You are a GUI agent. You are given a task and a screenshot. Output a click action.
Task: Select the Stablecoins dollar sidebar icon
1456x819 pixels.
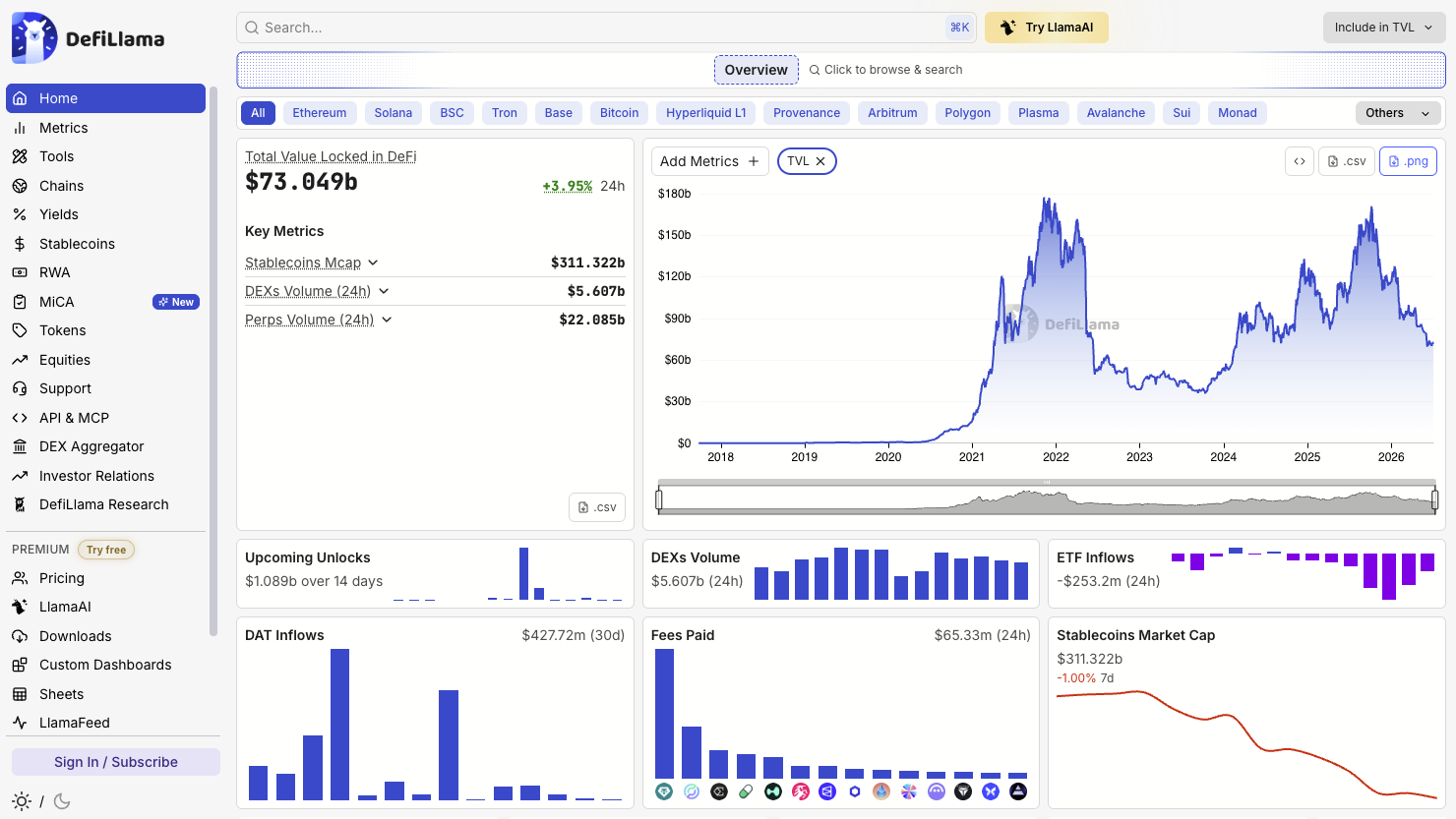tap(20, 244)
